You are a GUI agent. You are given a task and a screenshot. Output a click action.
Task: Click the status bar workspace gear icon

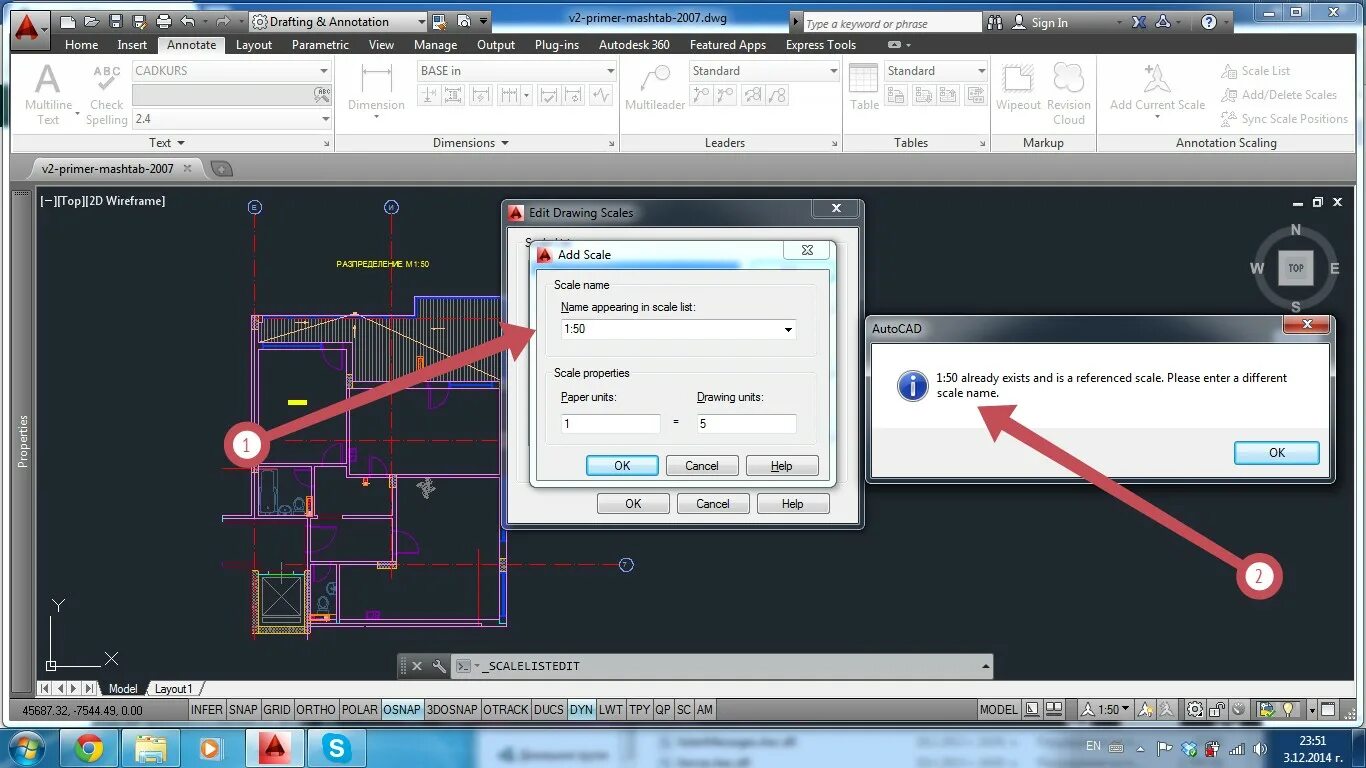pyautogui.click(x=1195, y=709)
